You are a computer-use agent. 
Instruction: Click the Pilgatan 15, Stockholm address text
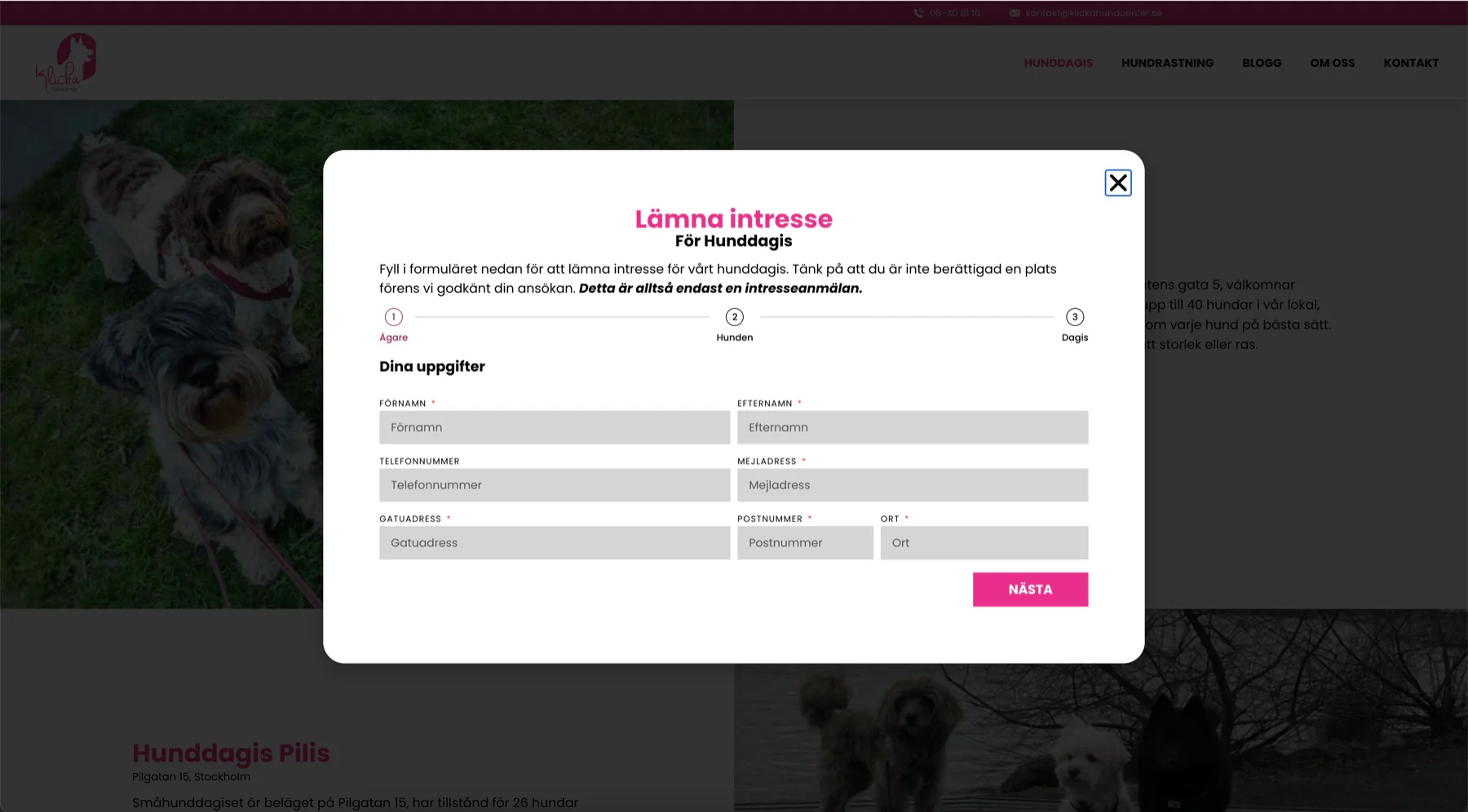191,777
